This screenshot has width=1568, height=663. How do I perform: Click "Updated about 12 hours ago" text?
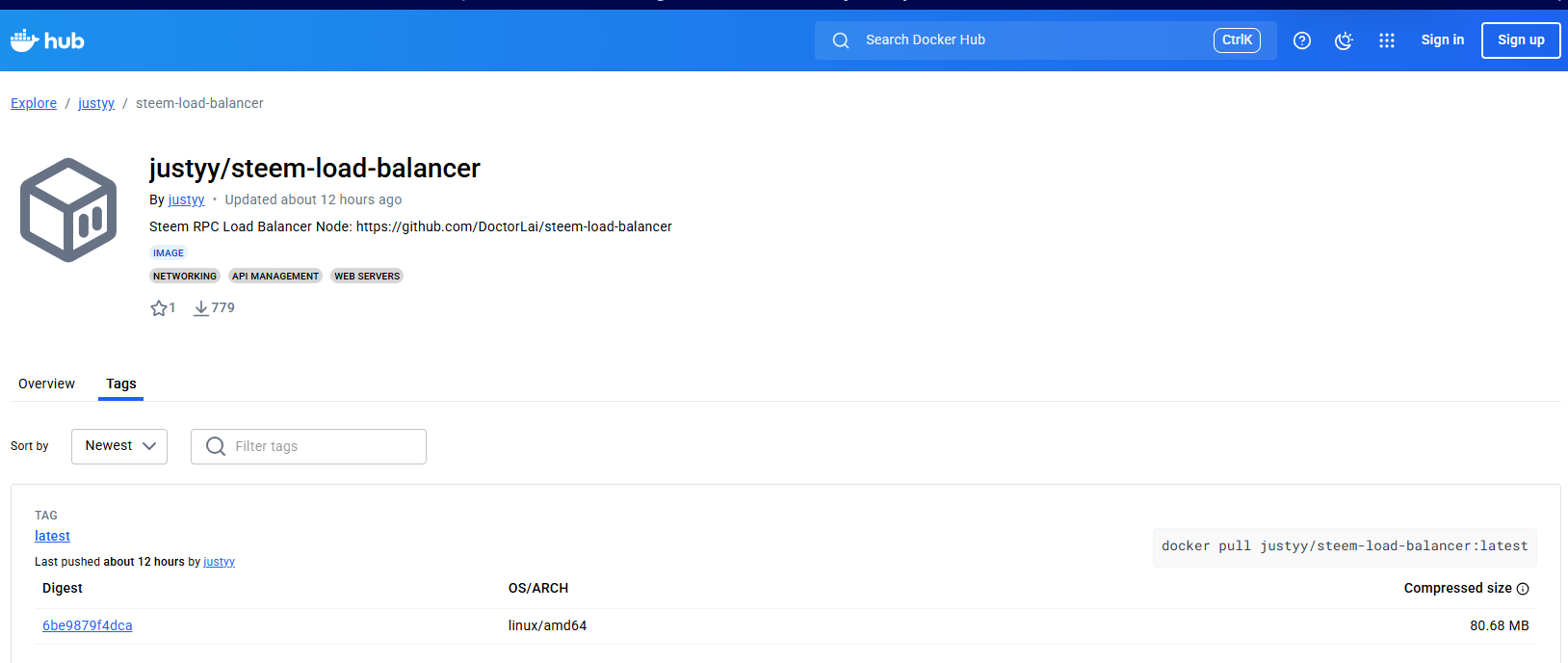[313, 199]
